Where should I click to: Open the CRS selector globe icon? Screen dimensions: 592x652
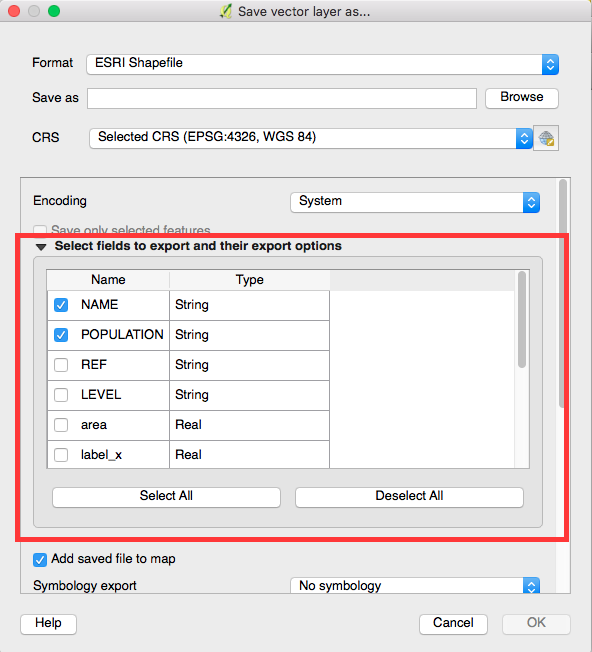[x=546, y=138]
